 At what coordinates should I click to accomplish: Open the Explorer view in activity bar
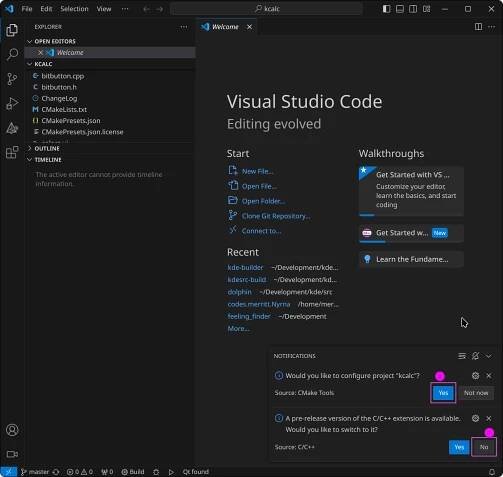12,30
